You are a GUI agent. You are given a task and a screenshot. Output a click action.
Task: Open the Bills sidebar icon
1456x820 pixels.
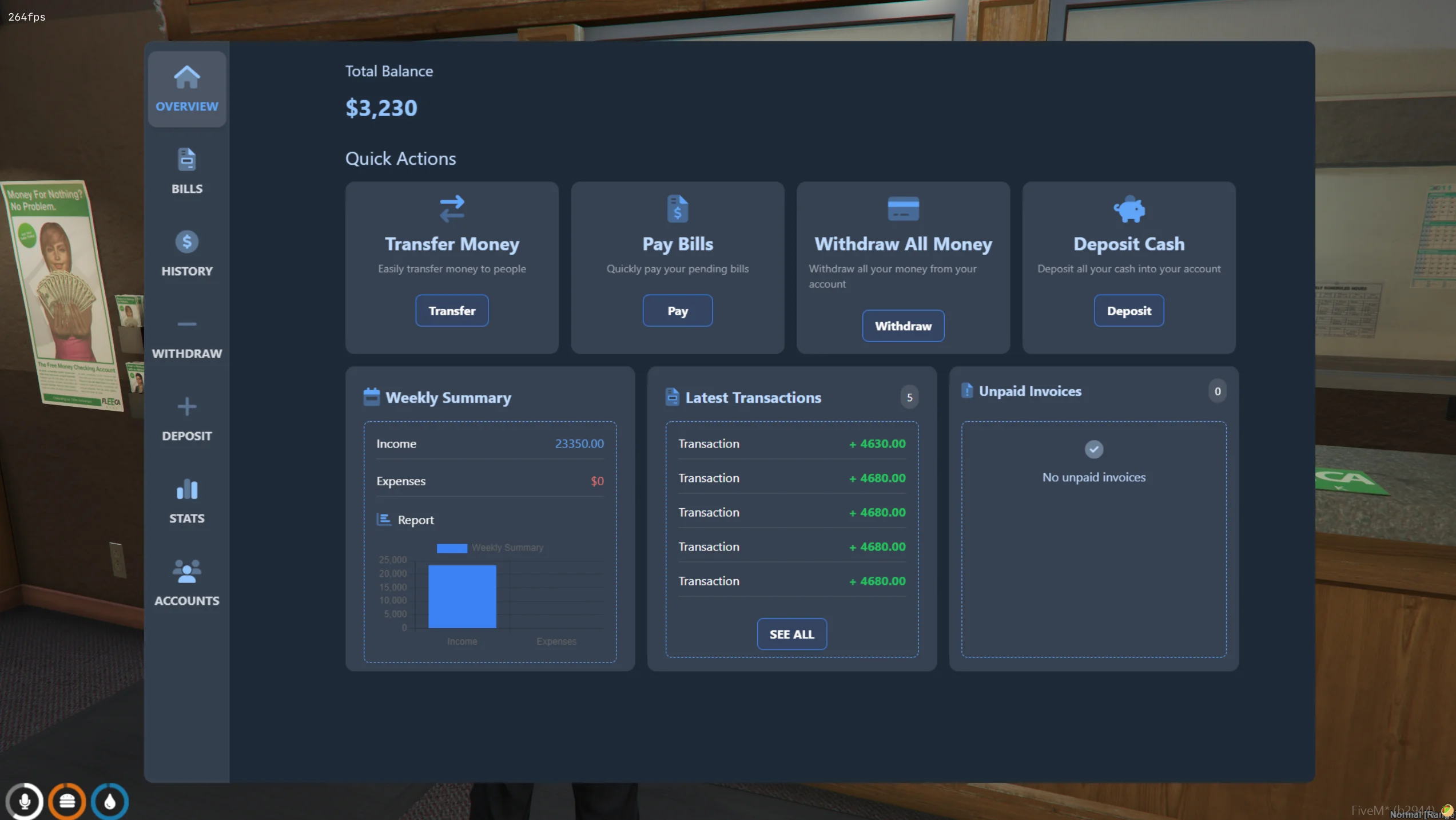(x=186, y=160)
